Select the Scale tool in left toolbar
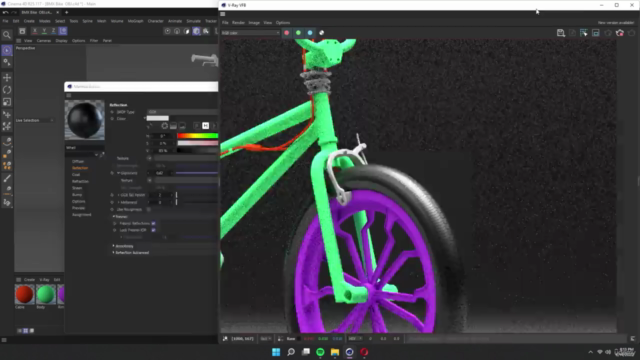 7,102
